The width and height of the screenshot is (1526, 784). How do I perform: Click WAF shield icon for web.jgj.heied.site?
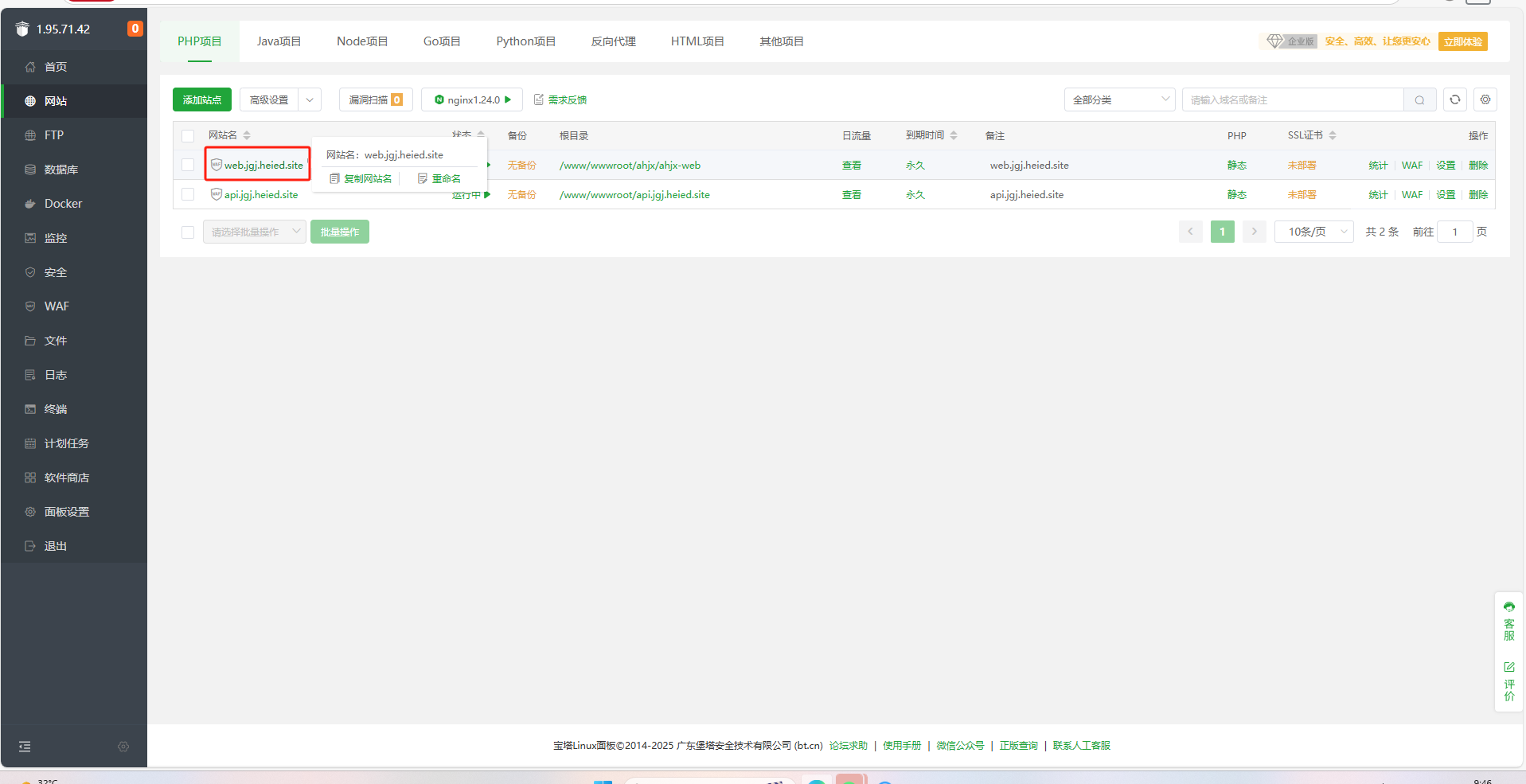[x=216, y=165]
